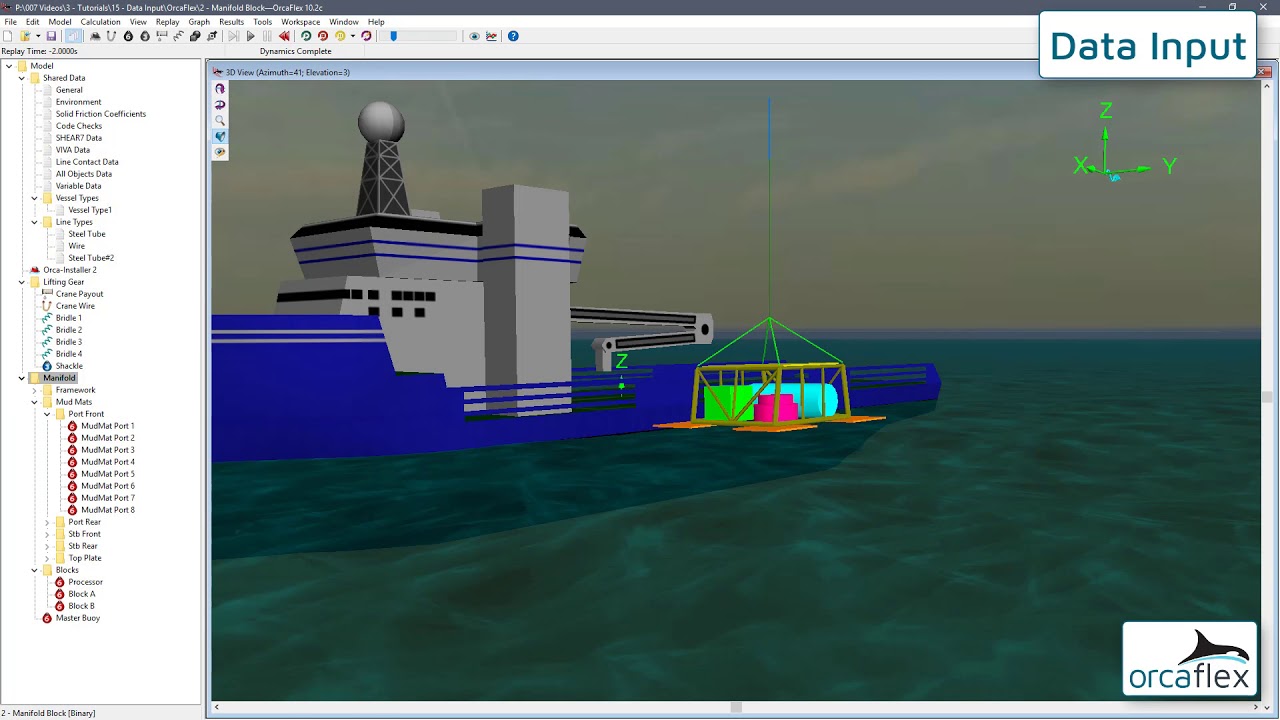Collapse the Blocks folder

(34, 570)
